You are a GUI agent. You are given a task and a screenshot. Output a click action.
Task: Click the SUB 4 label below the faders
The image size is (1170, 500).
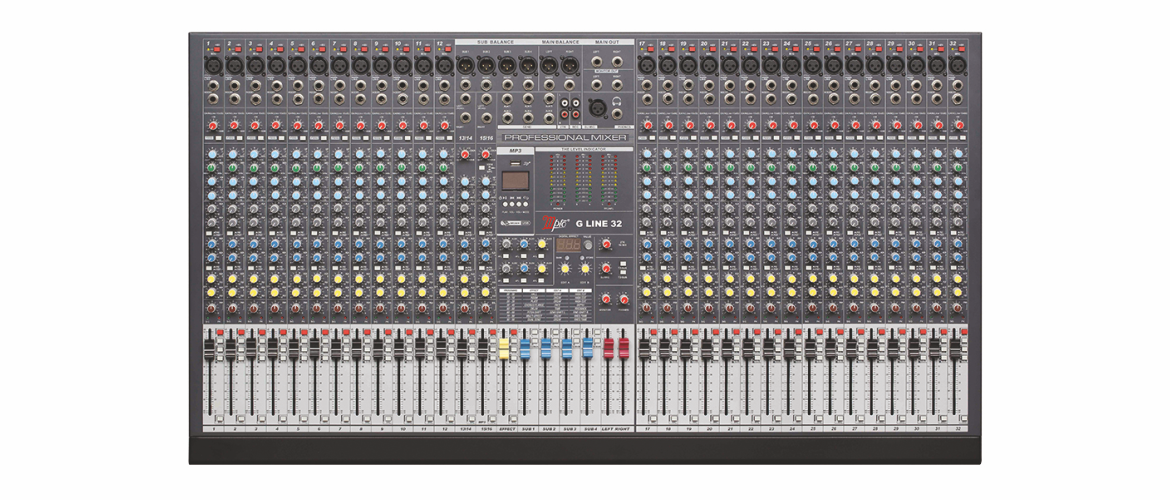[x=589, y=428]
